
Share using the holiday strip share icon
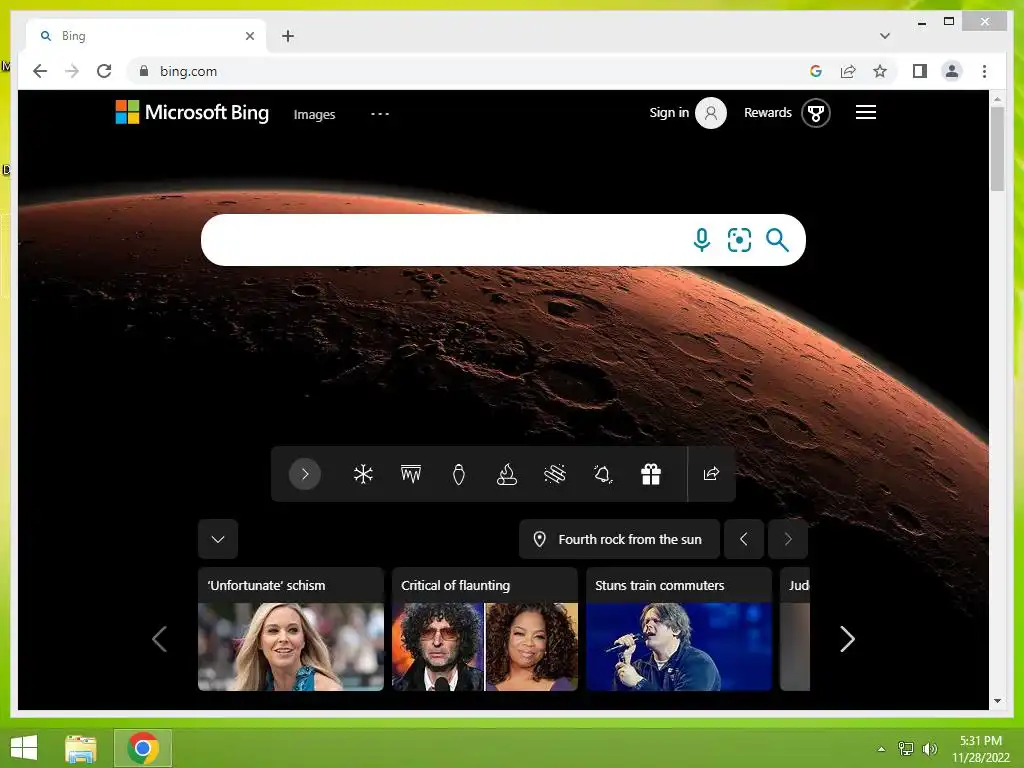(711, 473)
